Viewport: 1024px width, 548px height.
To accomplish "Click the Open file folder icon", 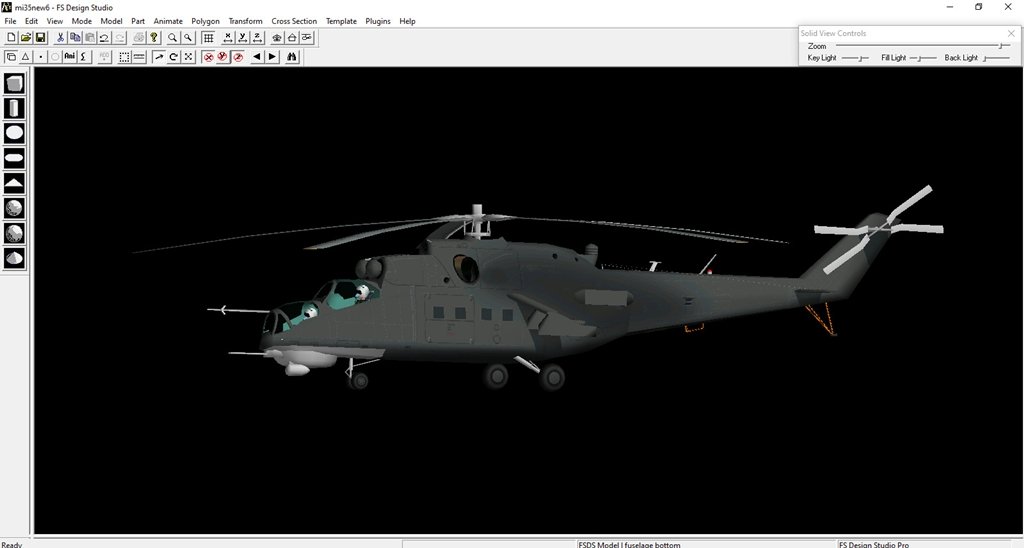I will point(26,38).
